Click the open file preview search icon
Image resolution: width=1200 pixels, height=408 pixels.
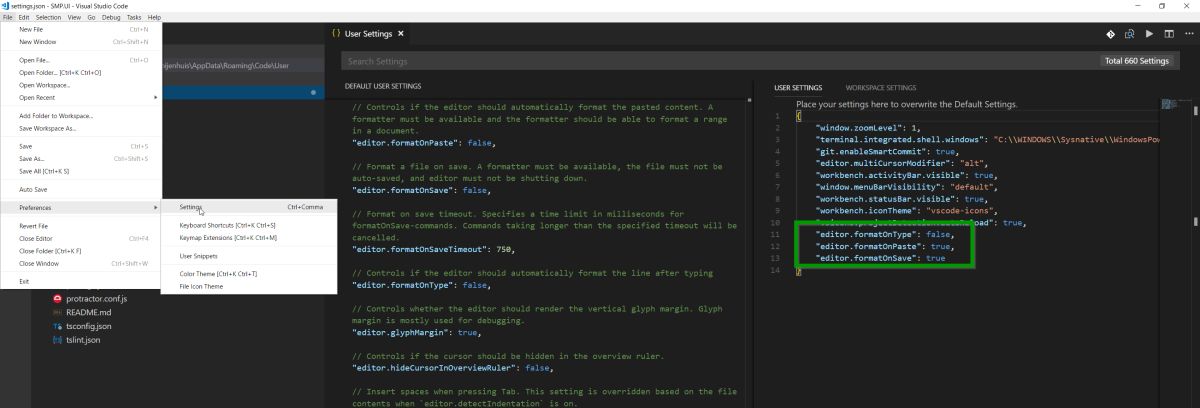(x=1129, y=34)
